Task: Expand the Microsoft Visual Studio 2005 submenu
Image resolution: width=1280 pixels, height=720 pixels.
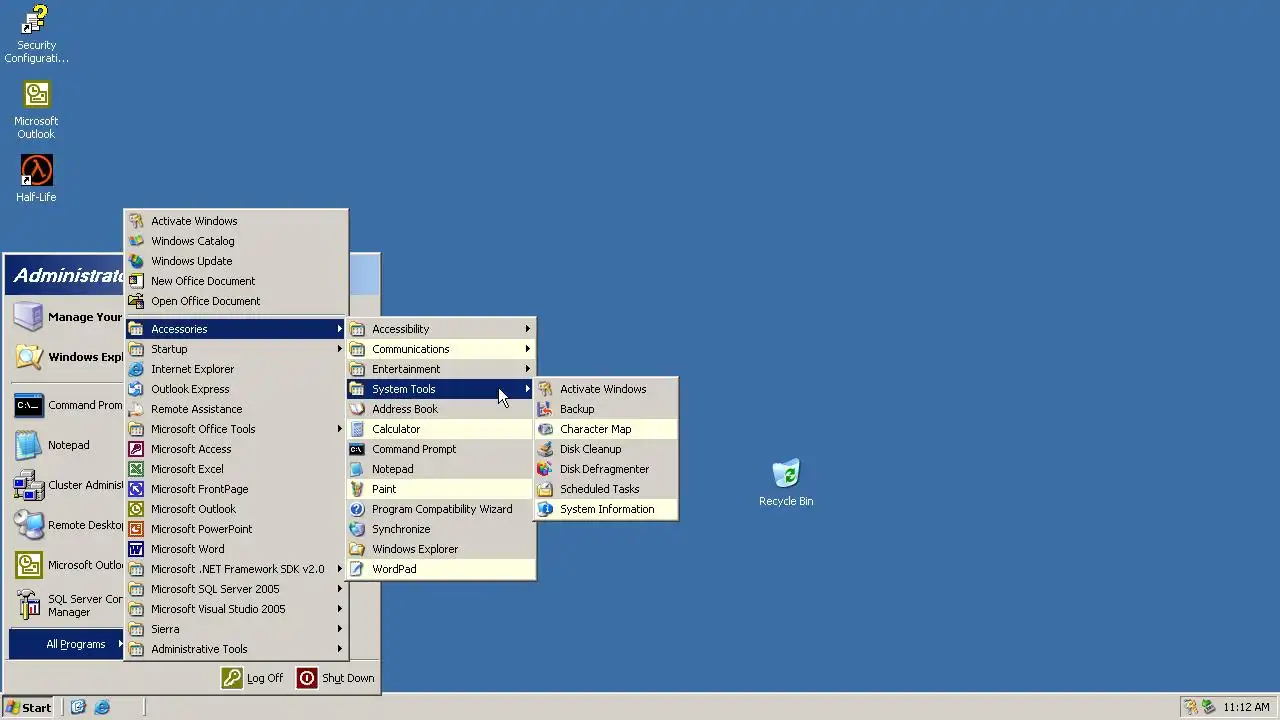Action: pyautogui.click(x=236, y=609)
